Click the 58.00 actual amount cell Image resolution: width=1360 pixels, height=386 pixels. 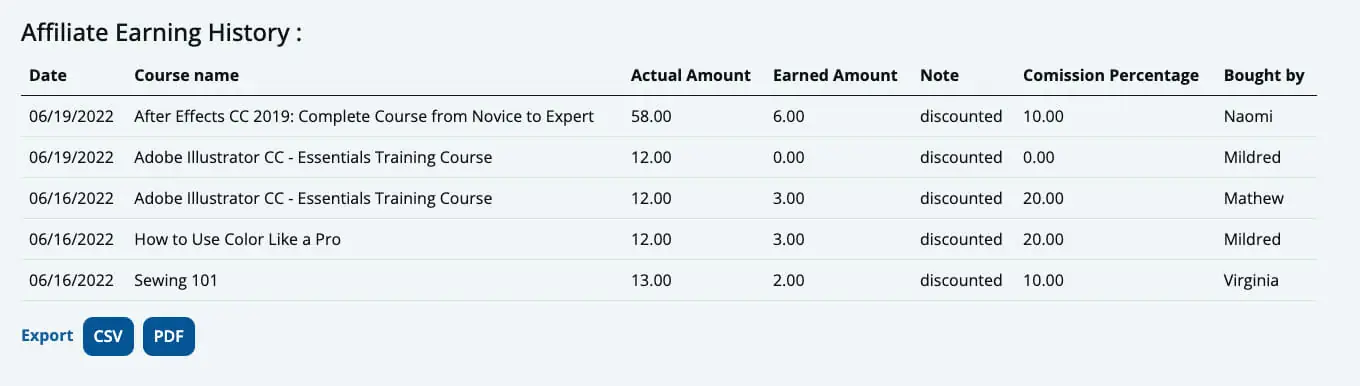pyautogui.click(x=651, y=116)
